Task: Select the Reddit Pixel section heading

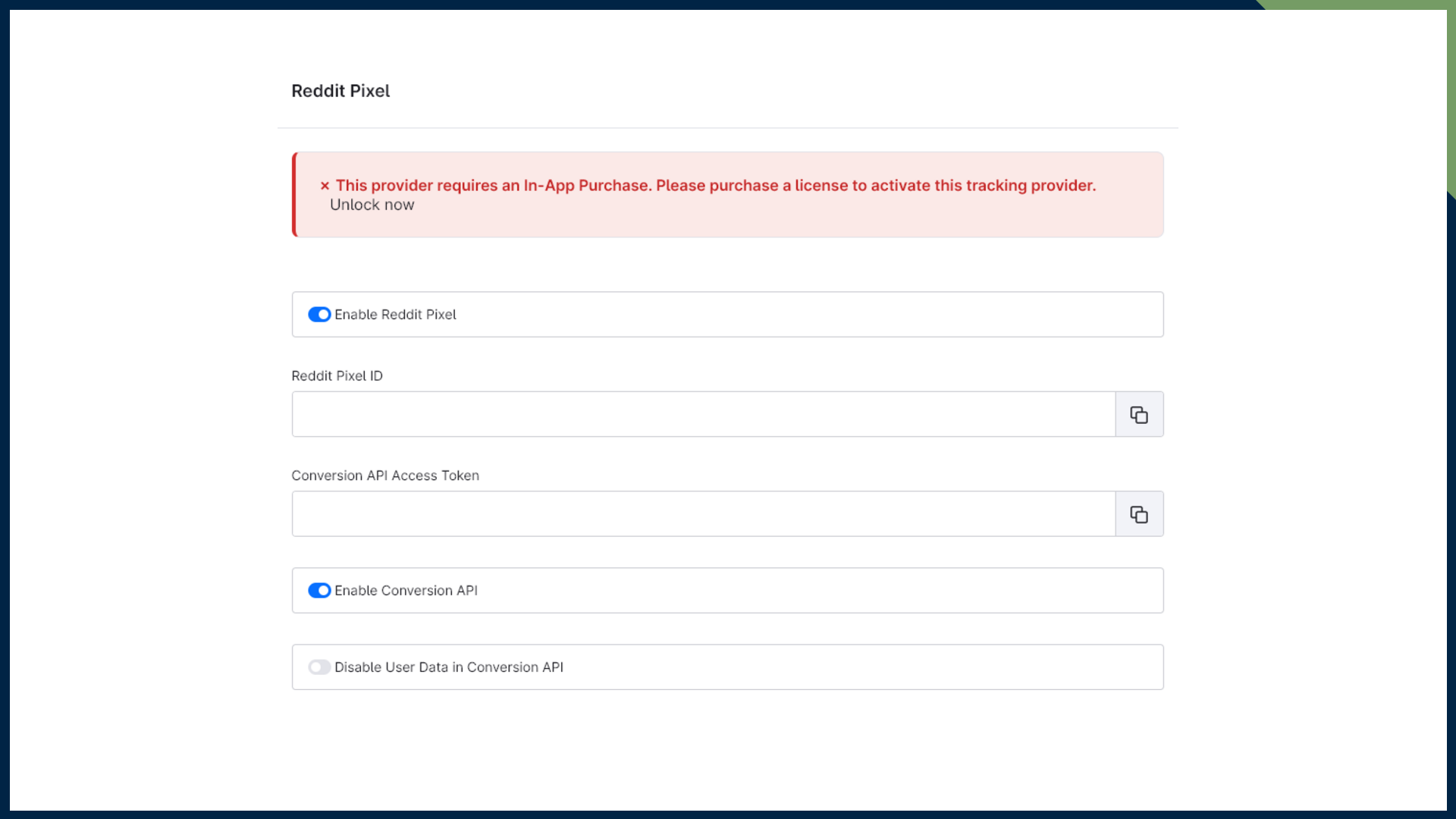Action: click(x=340, y=91)
